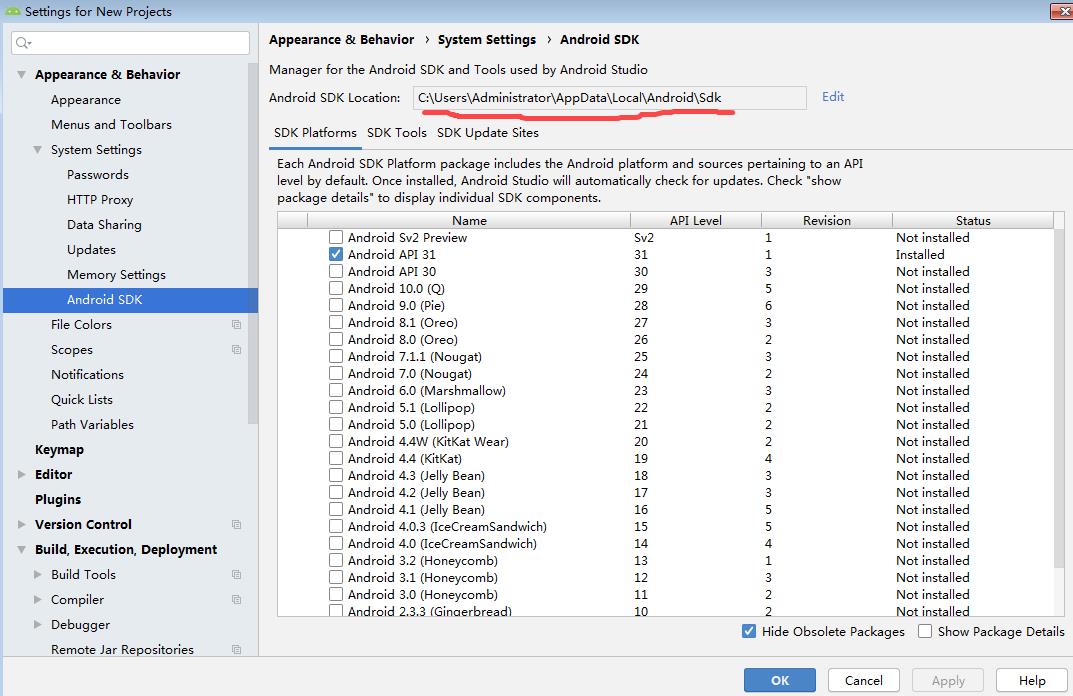Click the Appearance & Behavior breadcrumb
Image resolution: width=1073 pixels, height=696 pixels.
[x=341, y=40]
